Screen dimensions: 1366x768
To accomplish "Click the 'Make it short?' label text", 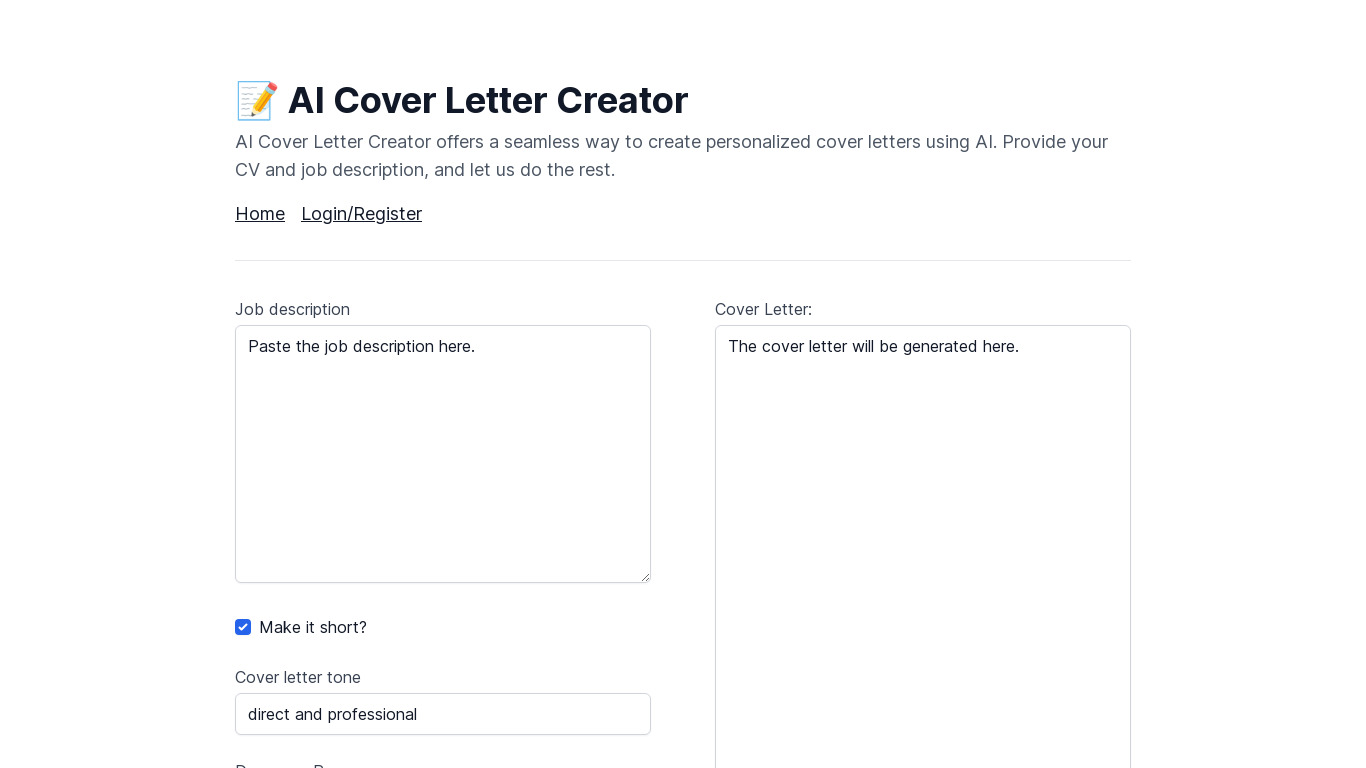I will tap(313, 627).
